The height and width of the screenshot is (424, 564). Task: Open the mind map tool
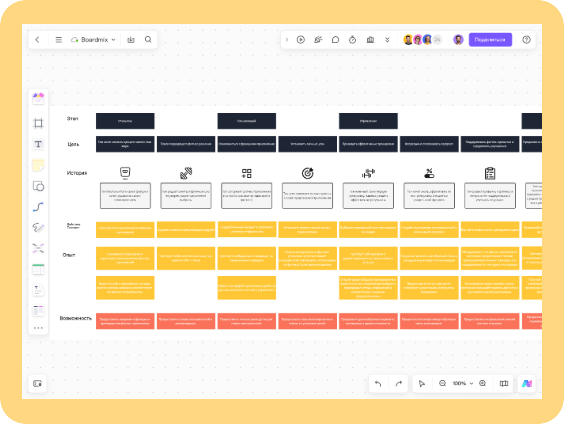(38, 249)
